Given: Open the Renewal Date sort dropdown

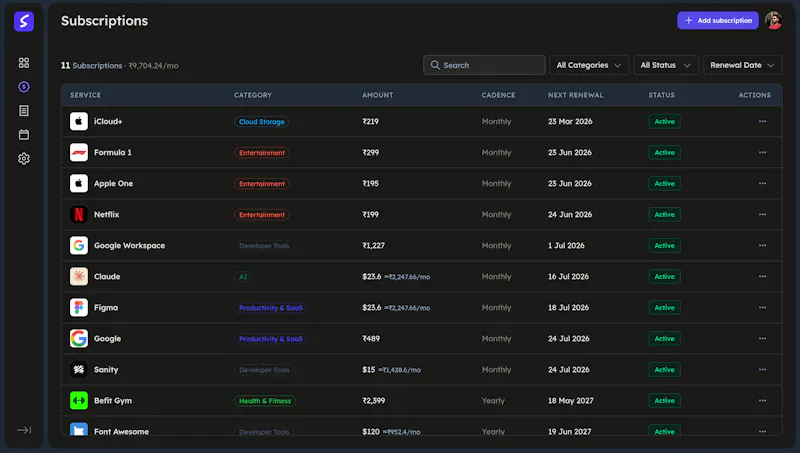Looking at the screenshot, I should pyautogui.click(x=742, y=65).
